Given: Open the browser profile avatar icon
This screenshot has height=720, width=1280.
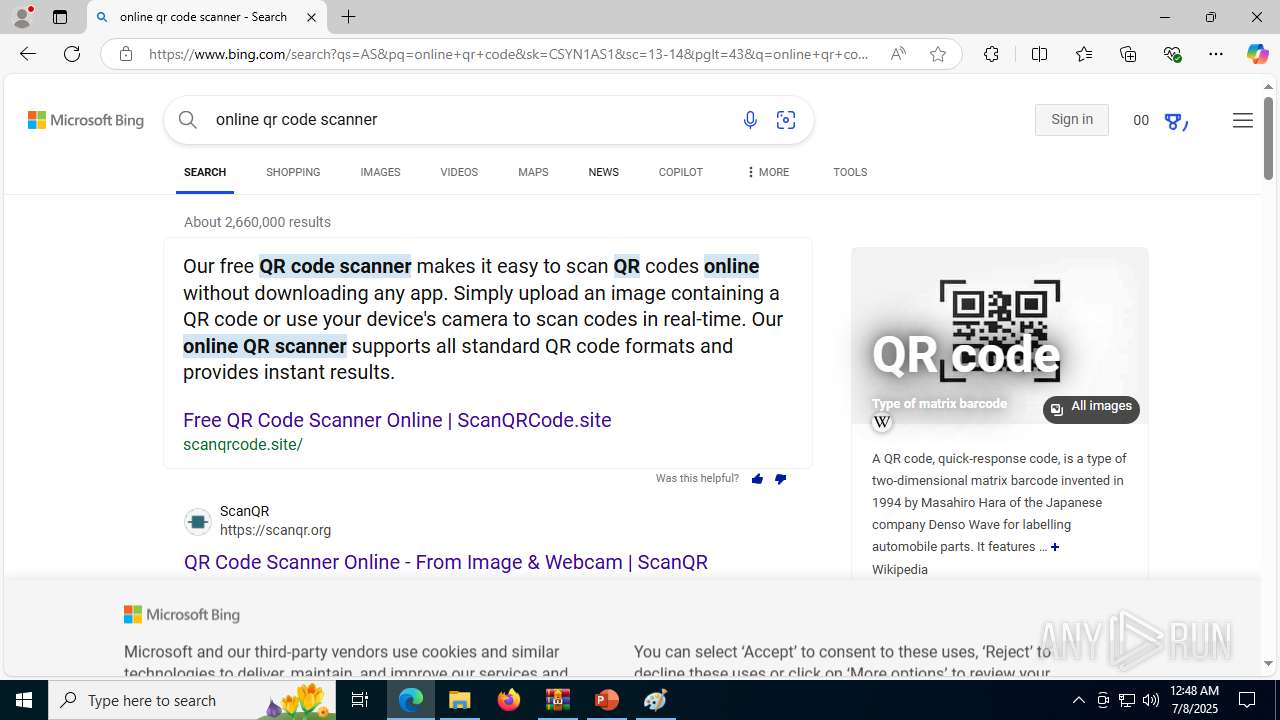Looking at the screenshot, I should [22, 17].
